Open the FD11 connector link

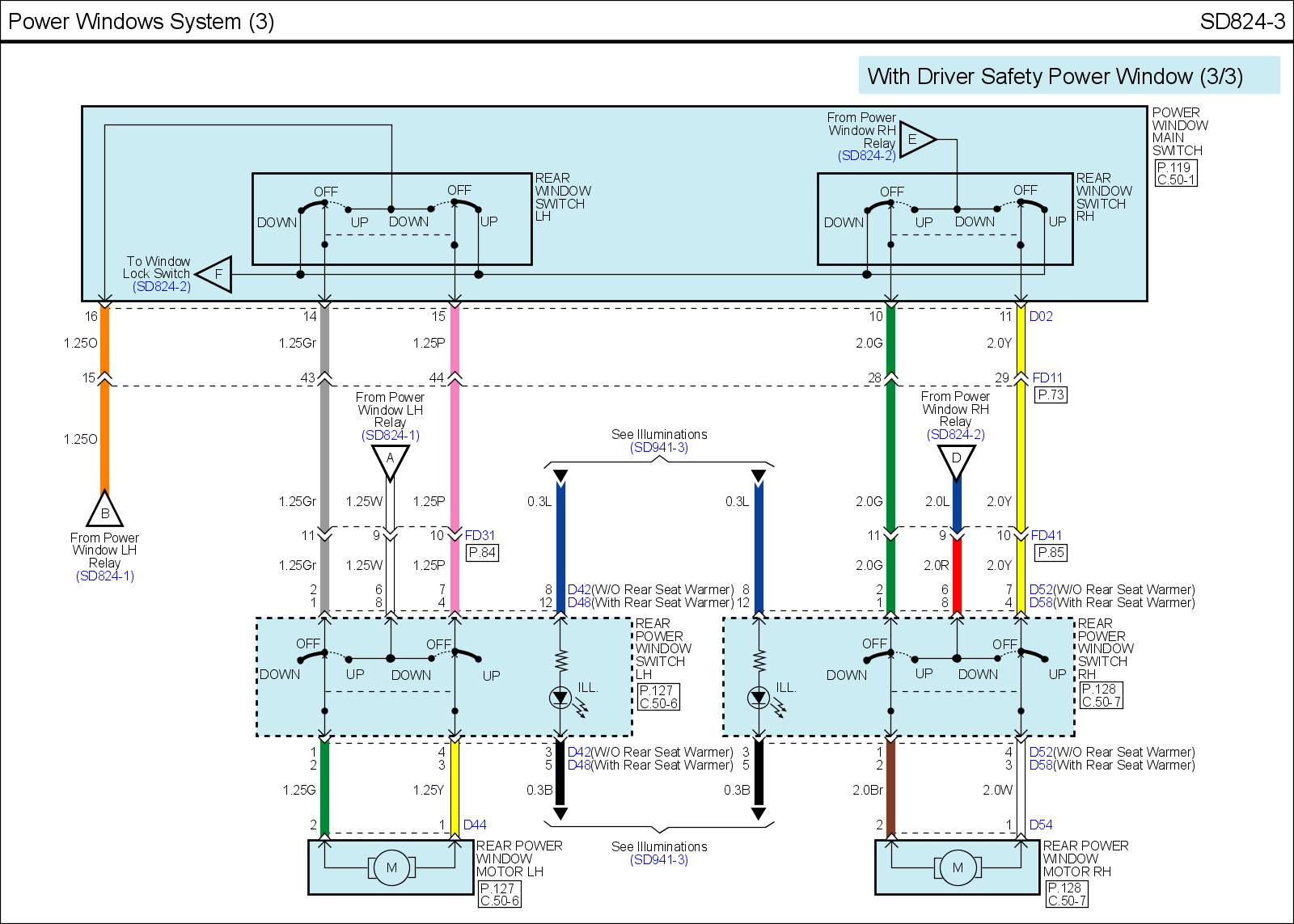(1047, 378)
